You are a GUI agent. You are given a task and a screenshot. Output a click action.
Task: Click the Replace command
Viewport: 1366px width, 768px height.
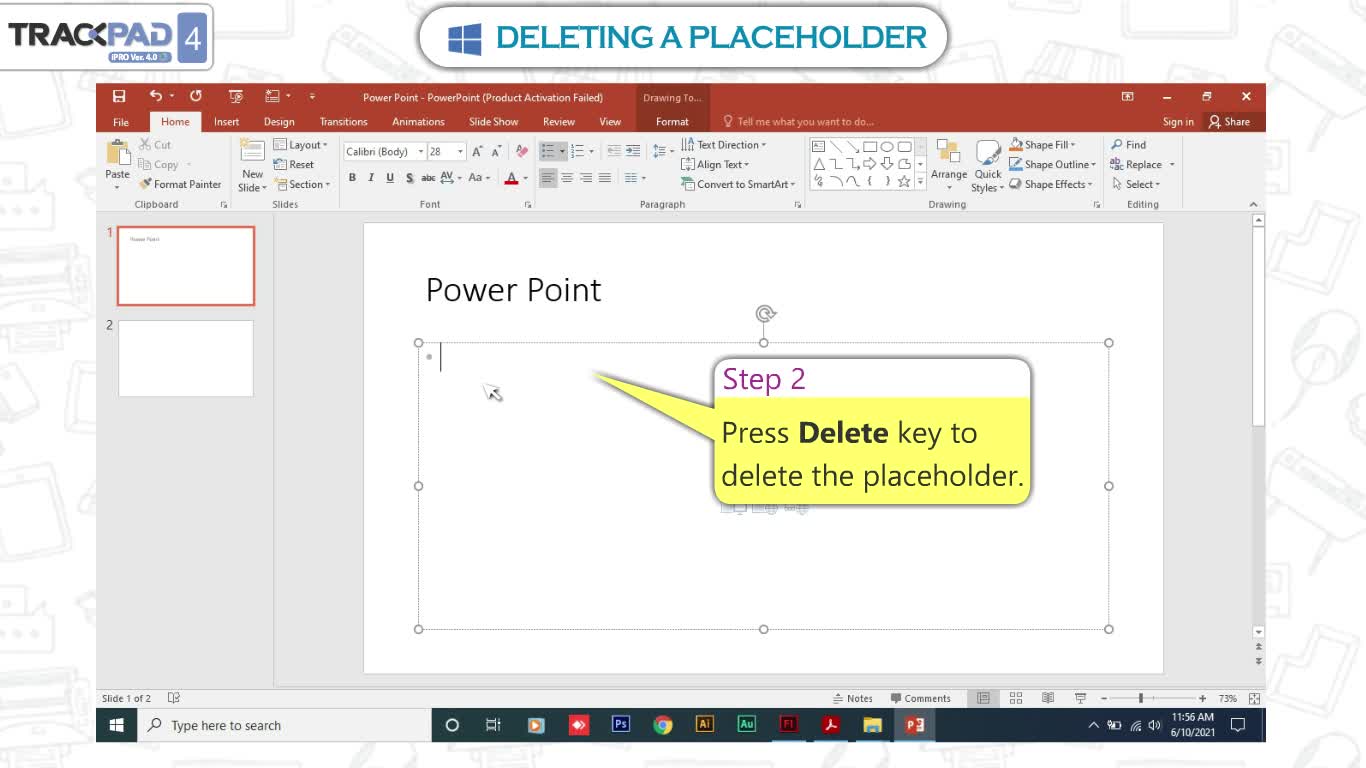coord(1136,165)
